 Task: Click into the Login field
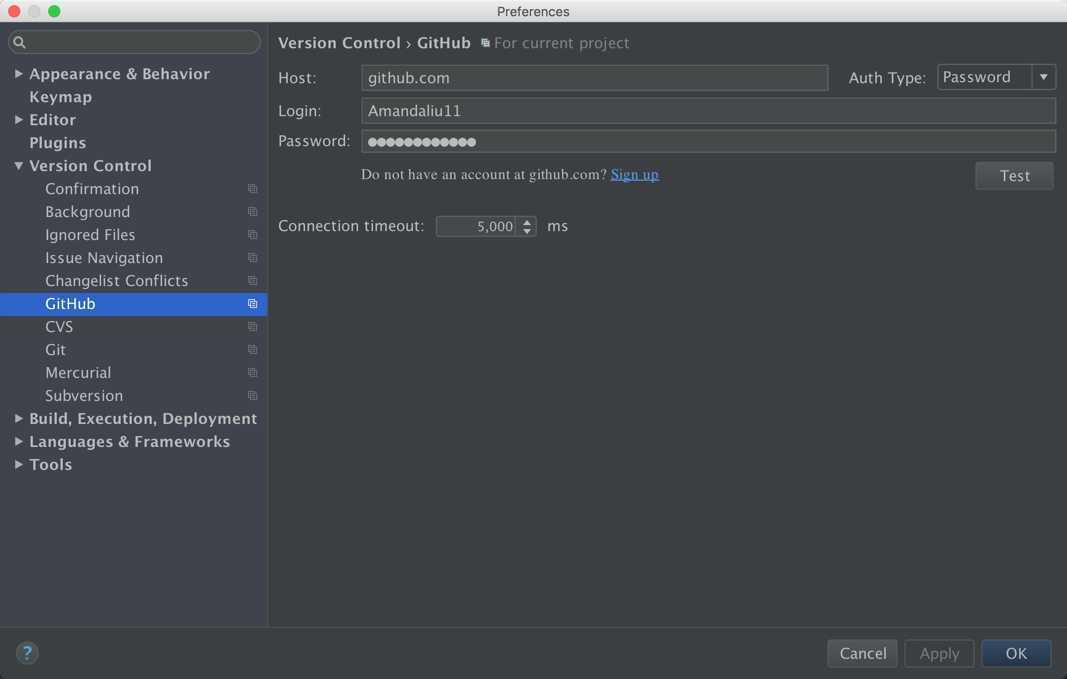708,110
